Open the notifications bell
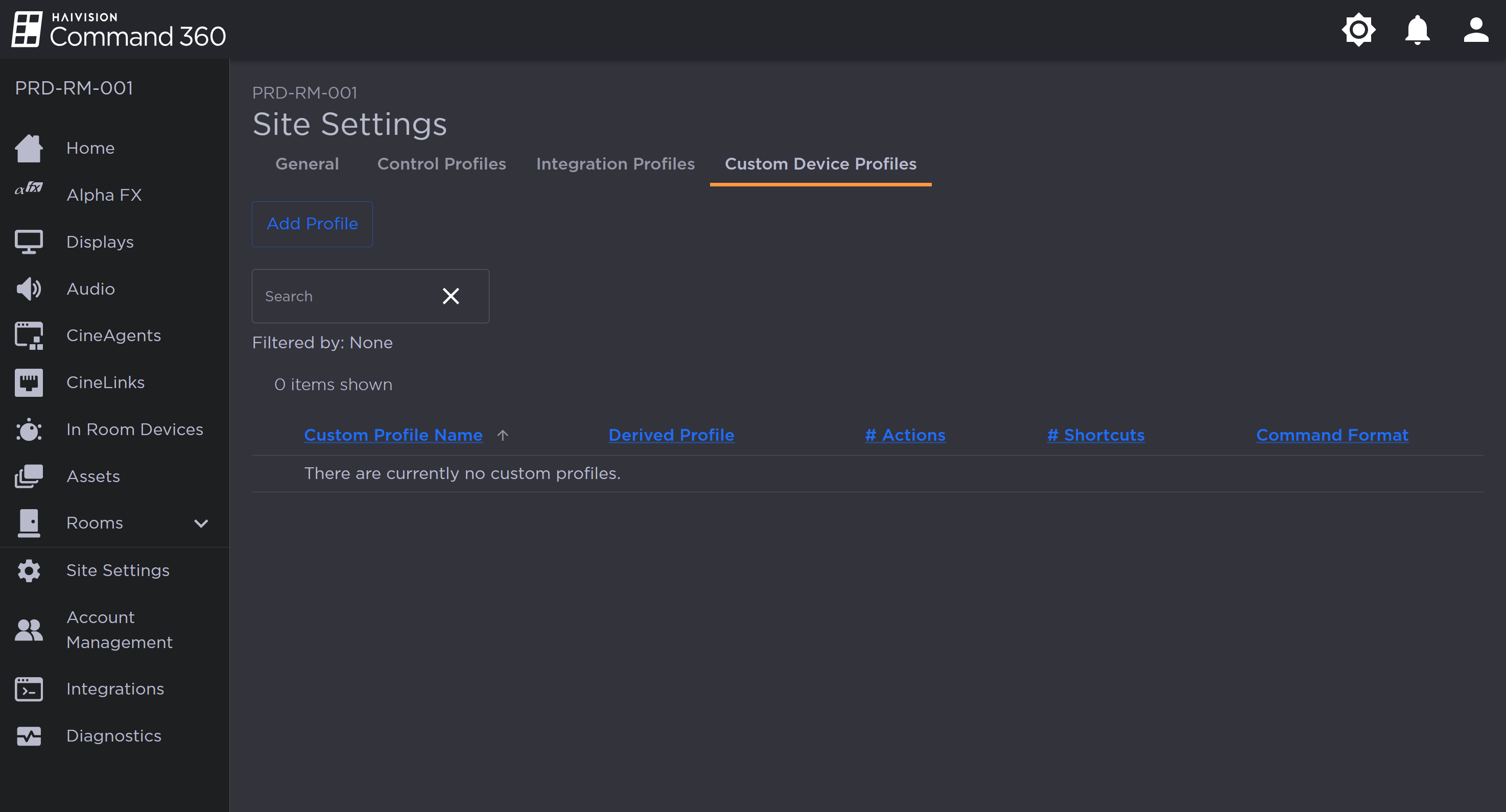Screen dimensions: 1506x812 [1417, 29]
